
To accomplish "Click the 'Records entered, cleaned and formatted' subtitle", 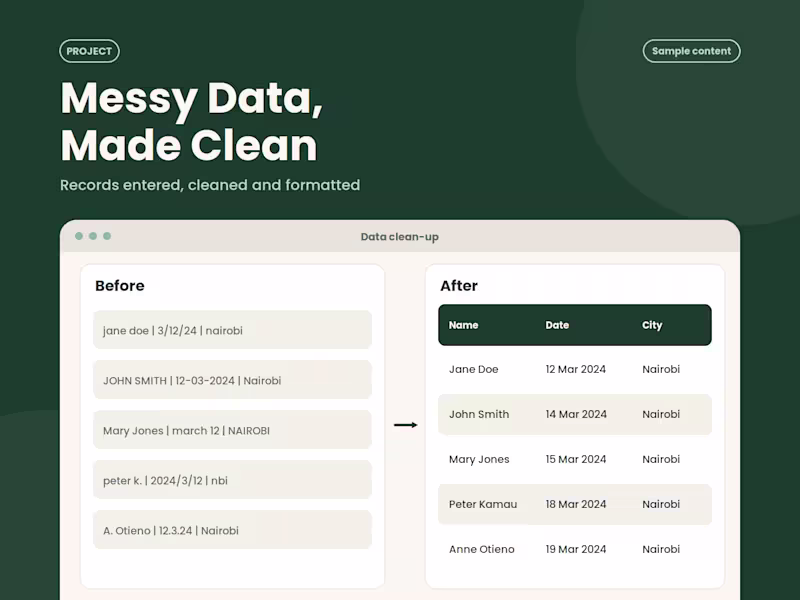I will pyautogui.click(x=210, y=185).
